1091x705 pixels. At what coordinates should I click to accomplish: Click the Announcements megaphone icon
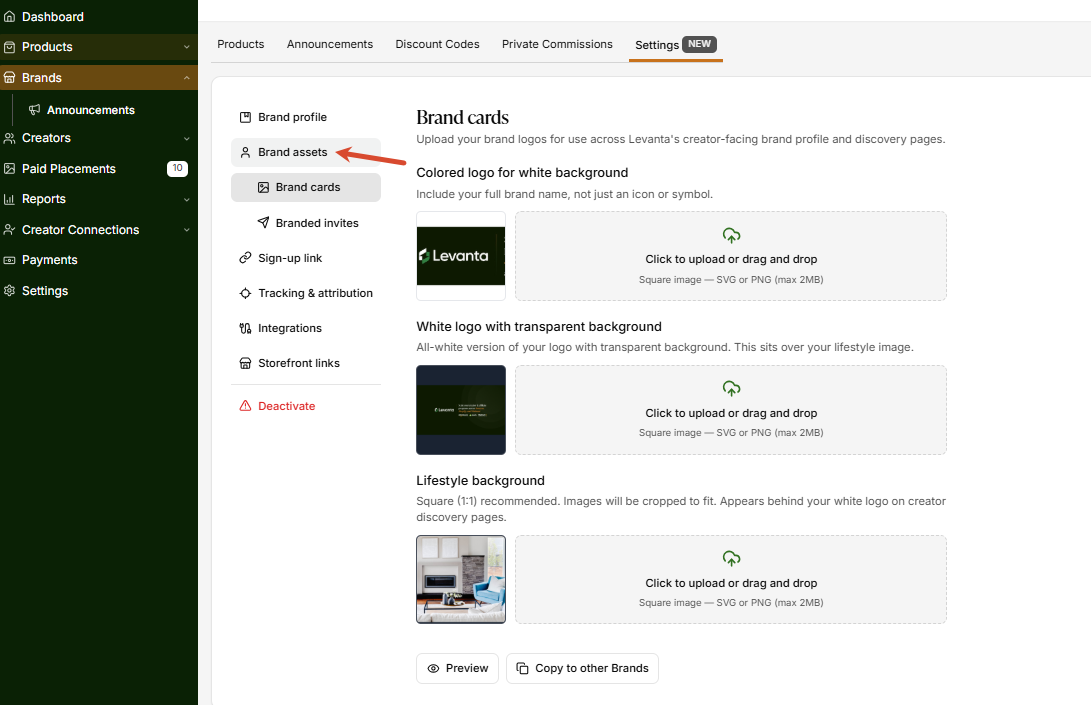pos(34,110)
